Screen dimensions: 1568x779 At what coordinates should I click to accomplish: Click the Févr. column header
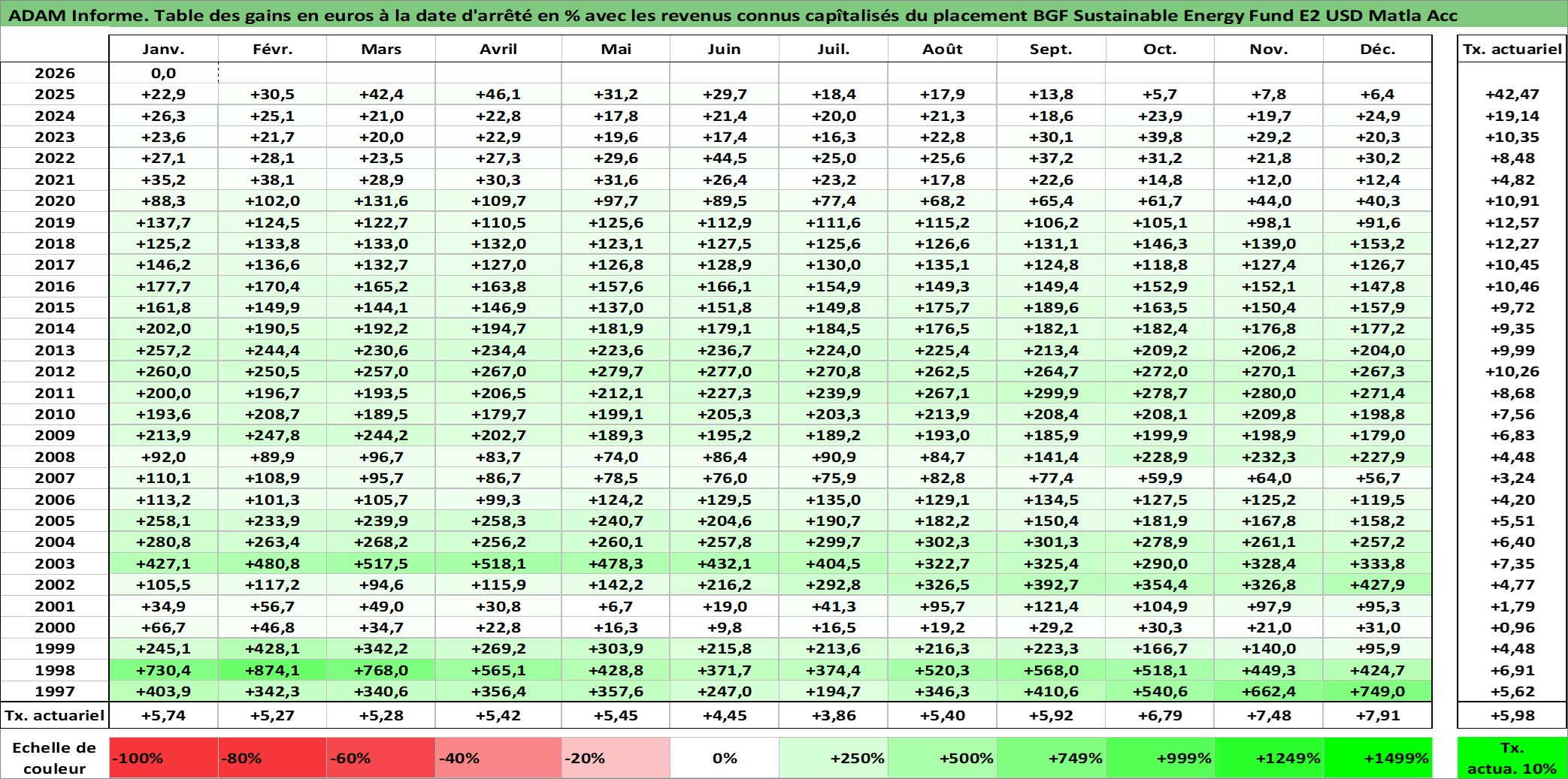(x=272, y=49)
